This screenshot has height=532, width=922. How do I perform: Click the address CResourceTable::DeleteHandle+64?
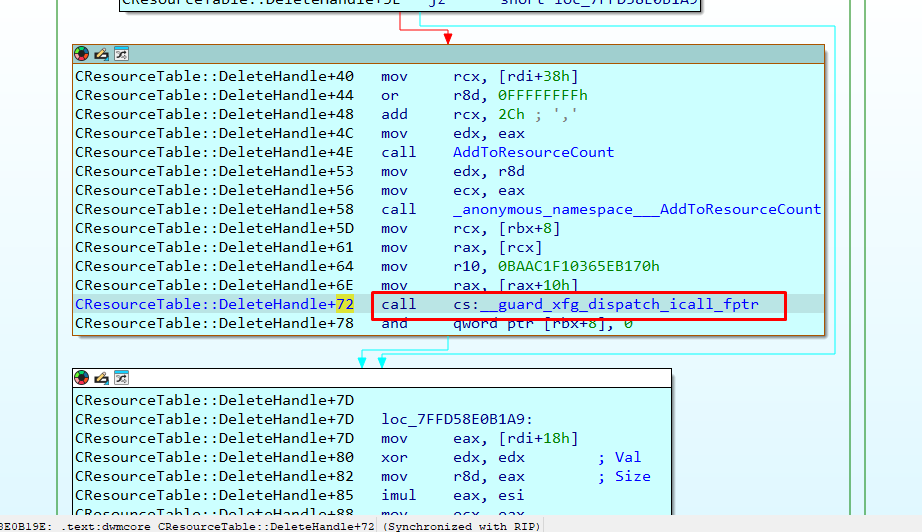point(214,266)
